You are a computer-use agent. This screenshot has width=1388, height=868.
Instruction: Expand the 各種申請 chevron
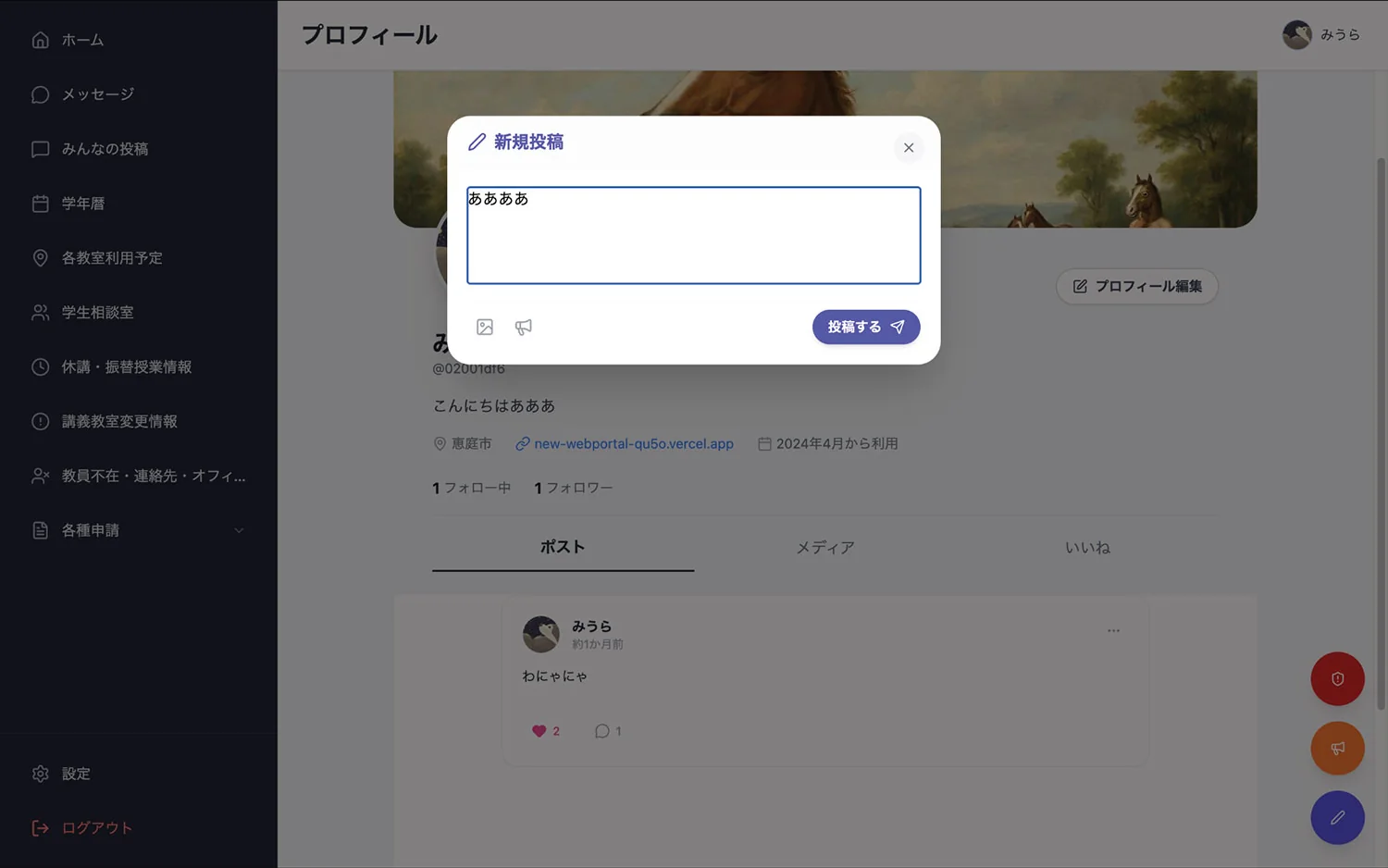pos(239,530)
